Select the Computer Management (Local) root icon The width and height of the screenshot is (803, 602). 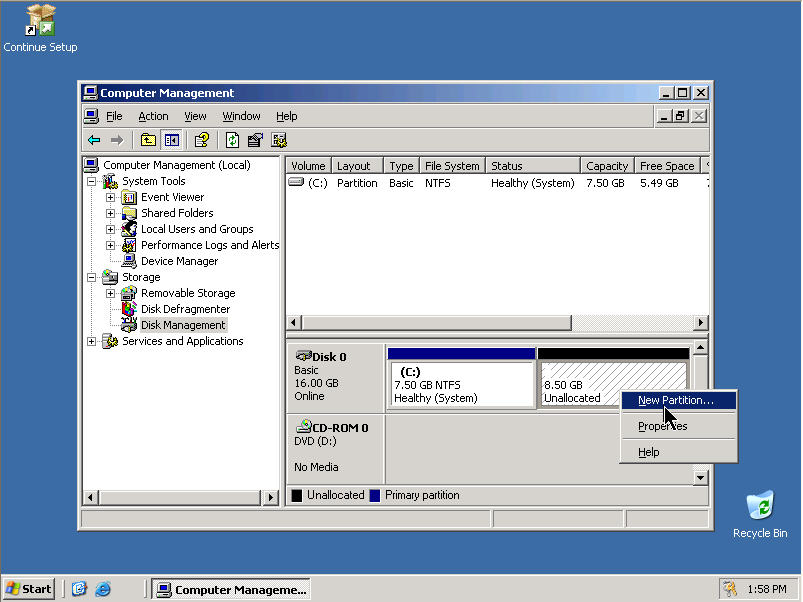pos(91,165)
